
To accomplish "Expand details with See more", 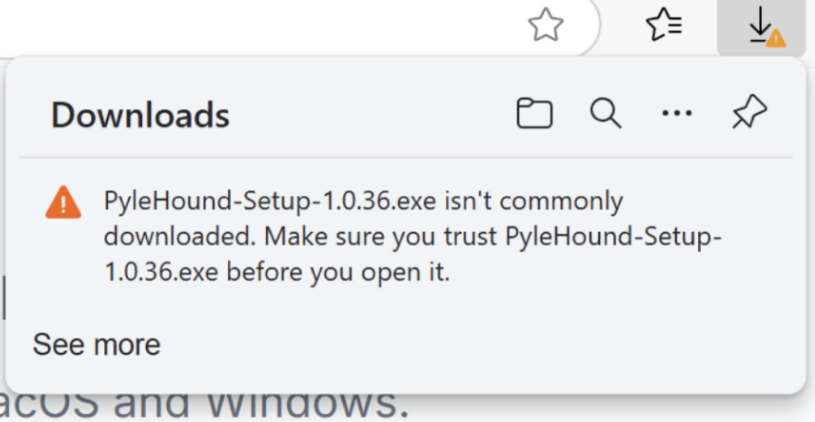I will [96, 345].
